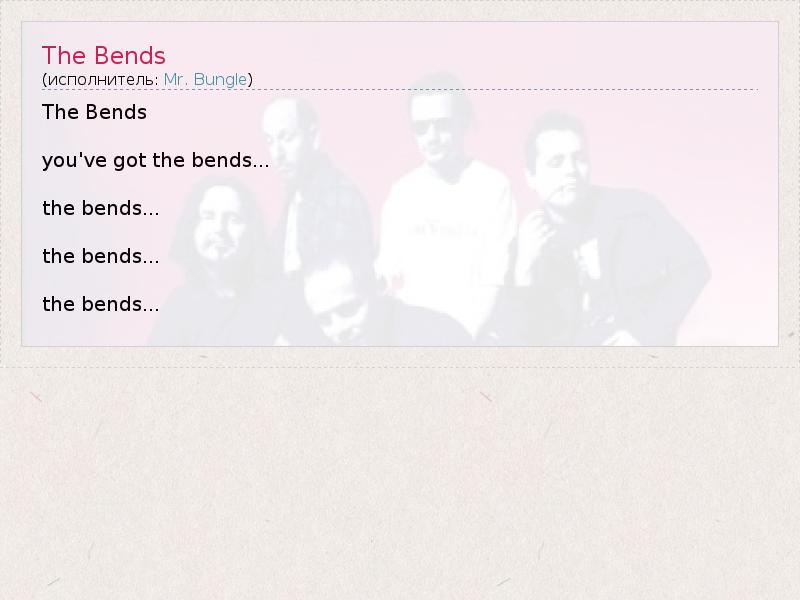800x600 pixels.
Task: Open the Mr. Bungle artist link
Action: point(205,80)
